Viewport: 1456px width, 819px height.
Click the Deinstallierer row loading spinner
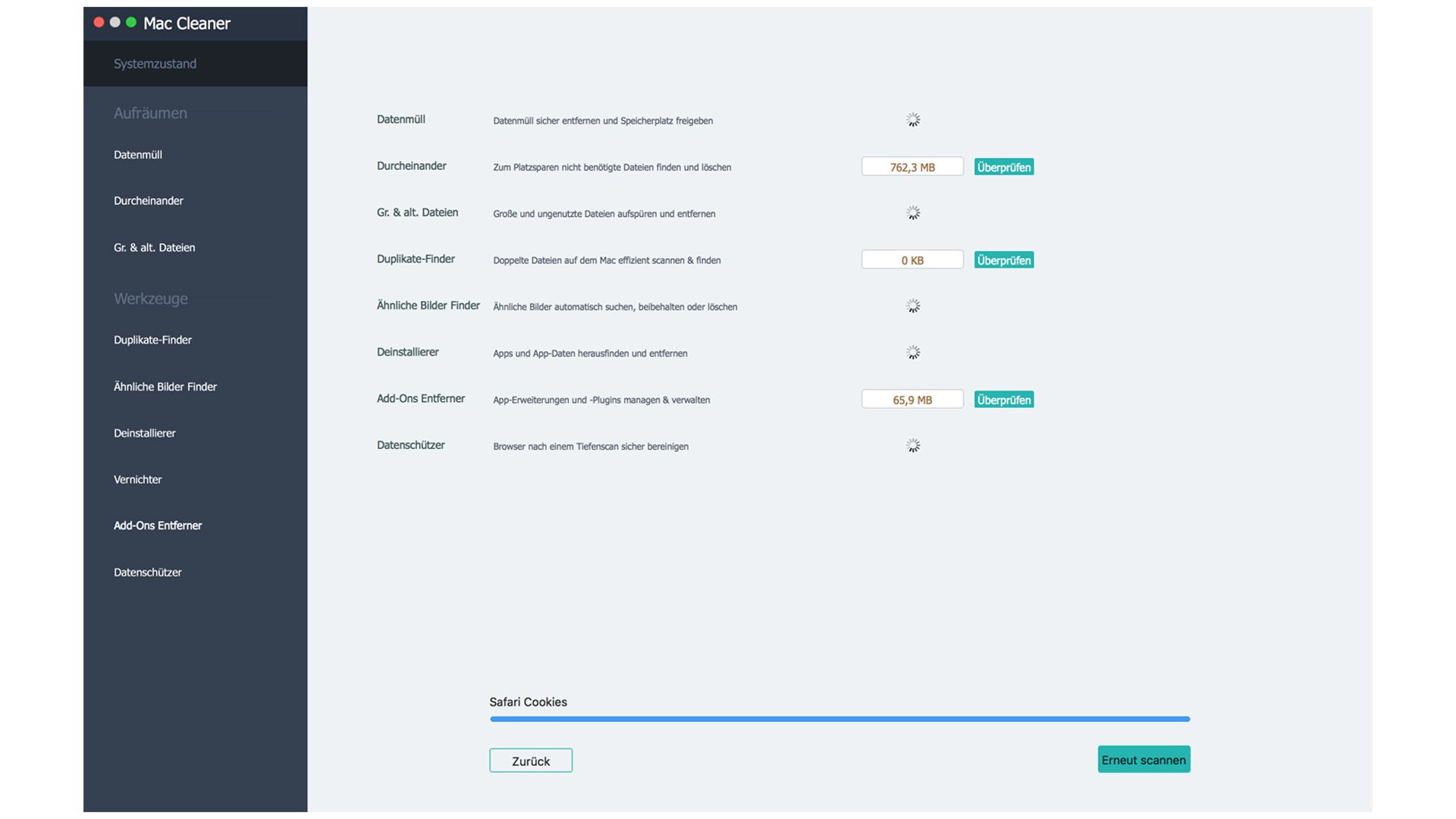point(913,353)
